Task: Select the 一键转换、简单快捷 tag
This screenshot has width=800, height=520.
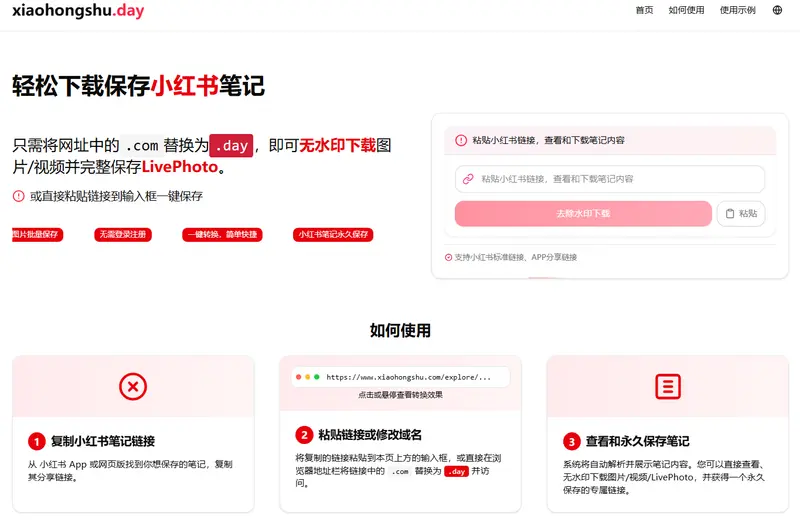Action: tap(222, 234)
